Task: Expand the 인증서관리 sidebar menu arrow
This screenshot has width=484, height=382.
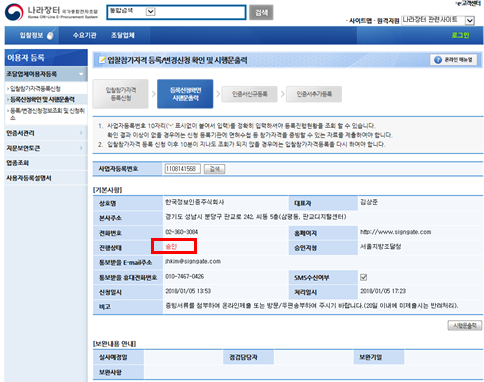Action: (81, 133)
